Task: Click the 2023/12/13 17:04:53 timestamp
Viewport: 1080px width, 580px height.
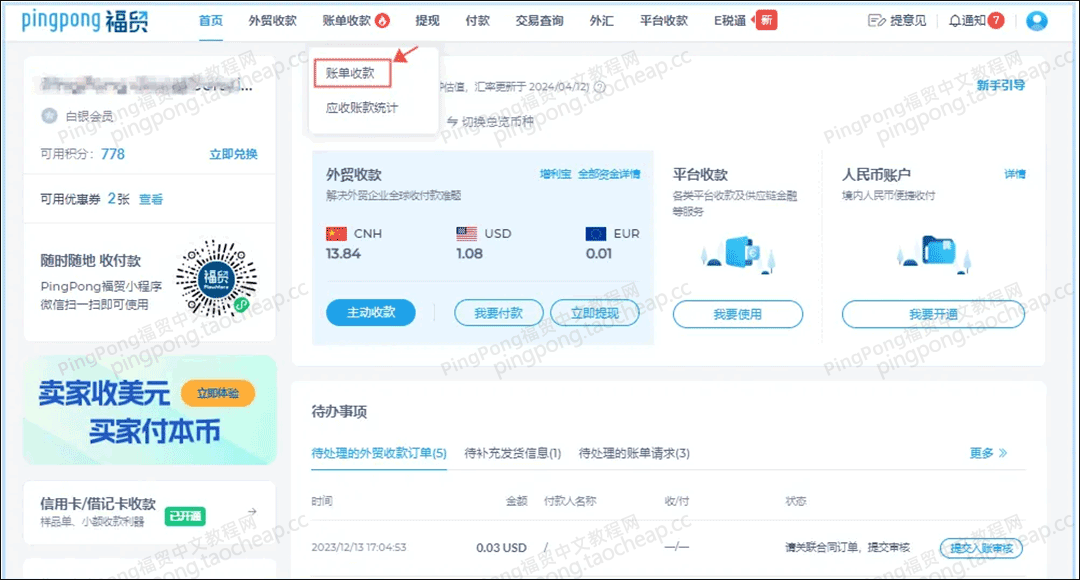Action: (x=359, y=547)
